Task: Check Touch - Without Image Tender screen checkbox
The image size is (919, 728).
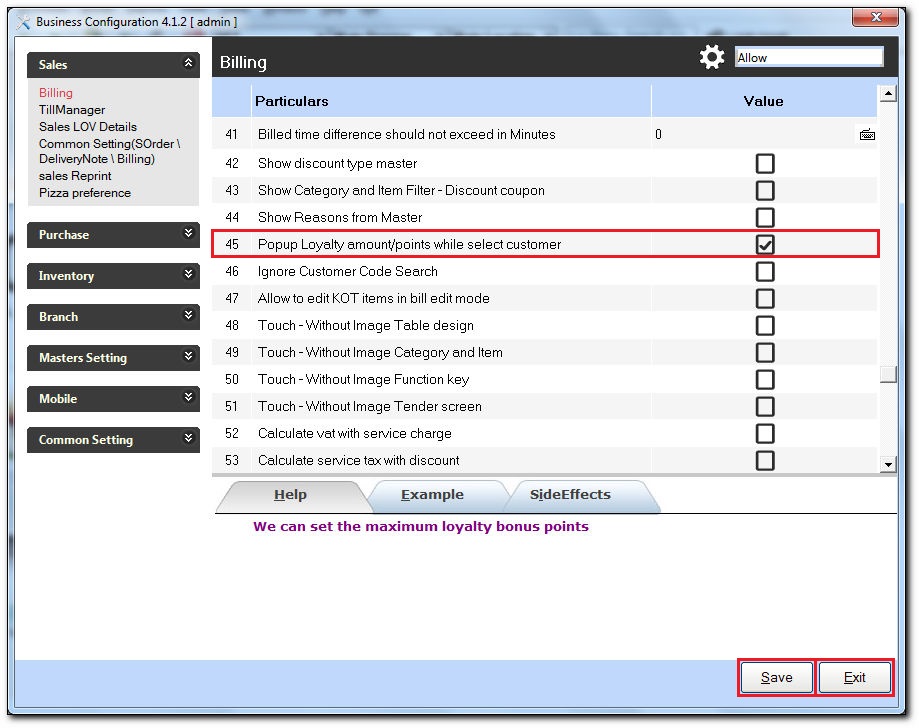Action: click(x=764, y=406)
